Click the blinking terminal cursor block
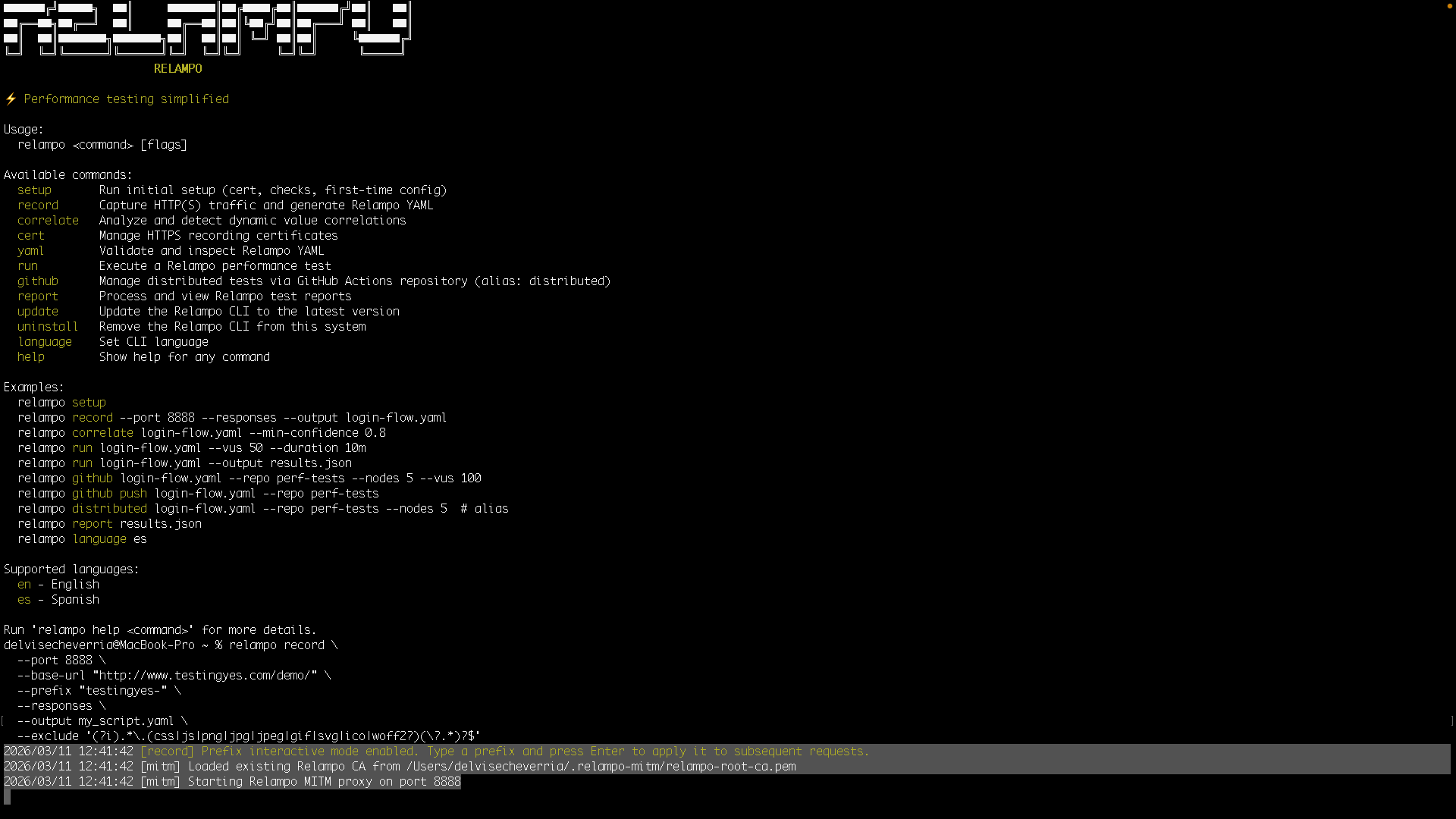This screenshot has height=819, width=1456. 8,798
